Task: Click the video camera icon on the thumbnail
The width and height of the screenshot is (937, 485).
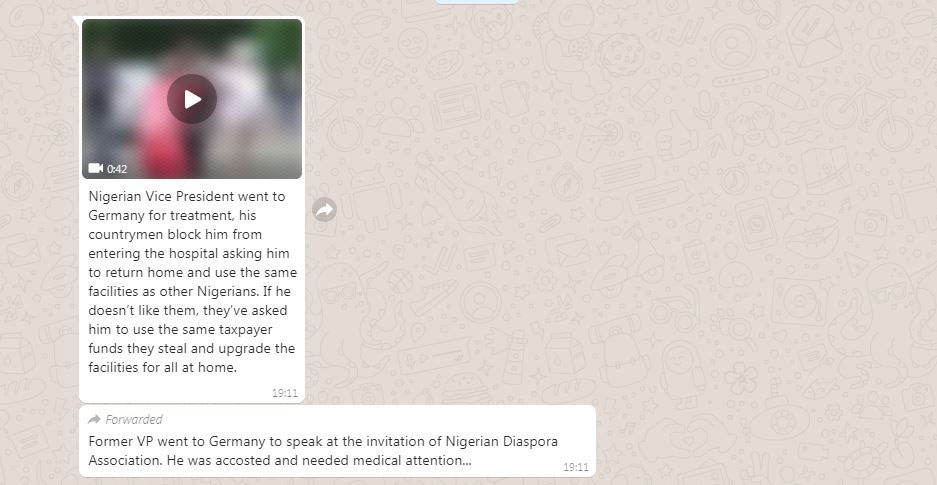Action: pyautogui.click(x=96, y=168)
